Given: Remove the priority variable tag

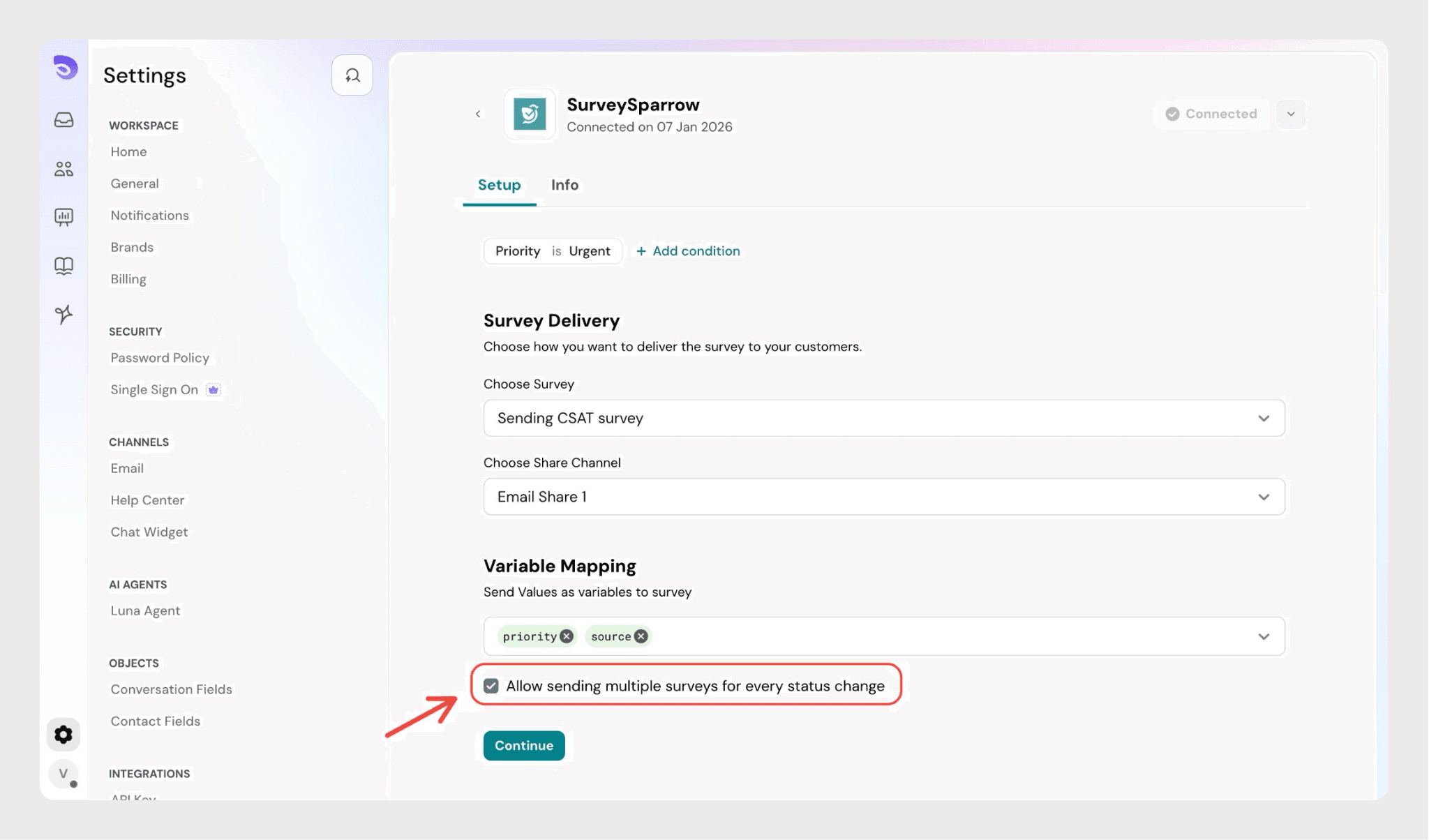Looking at the screenshot, I should point(567,636).
